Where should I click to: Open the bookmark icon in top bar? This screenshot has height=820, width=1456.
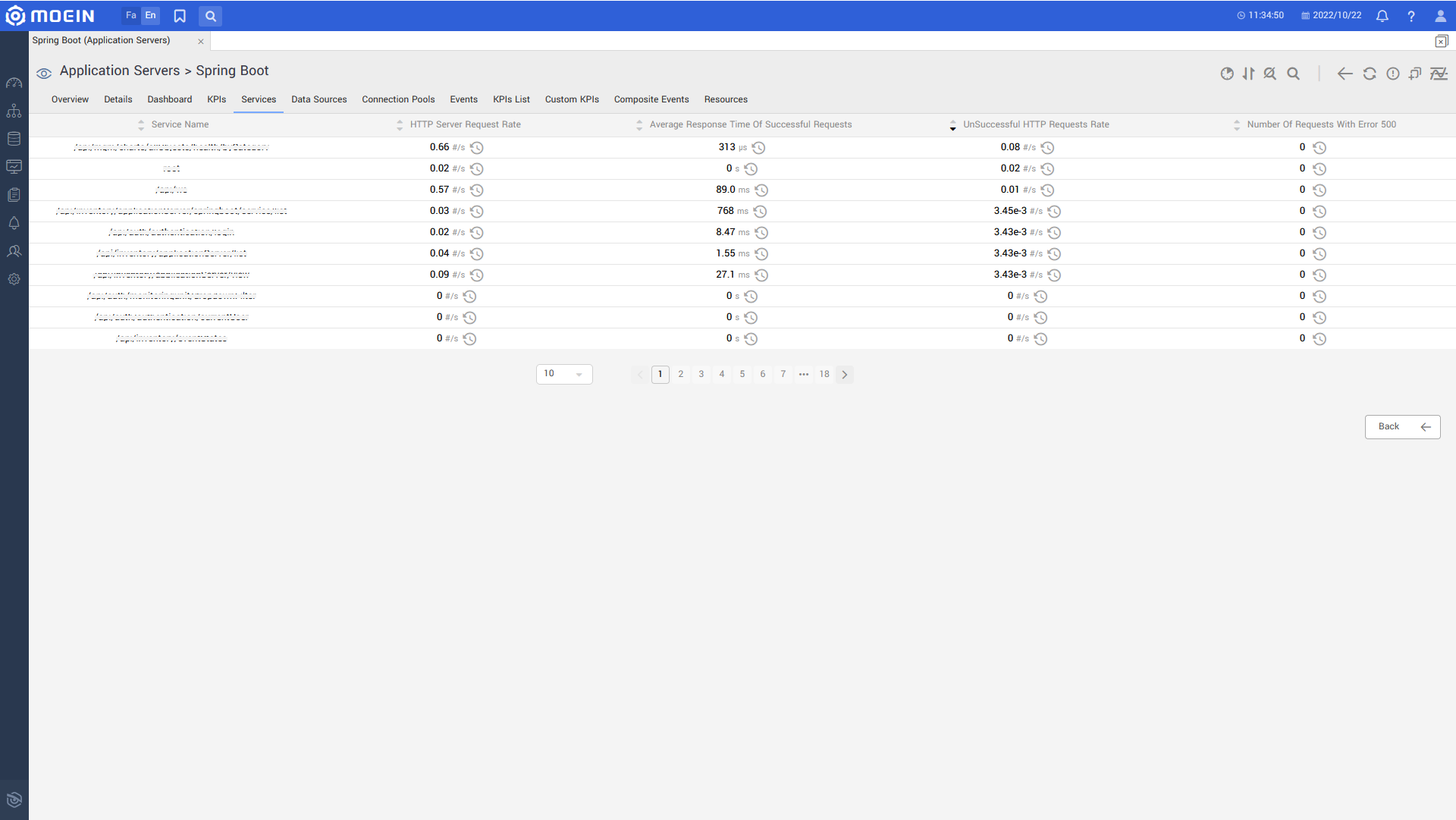(x=180, y=16)
